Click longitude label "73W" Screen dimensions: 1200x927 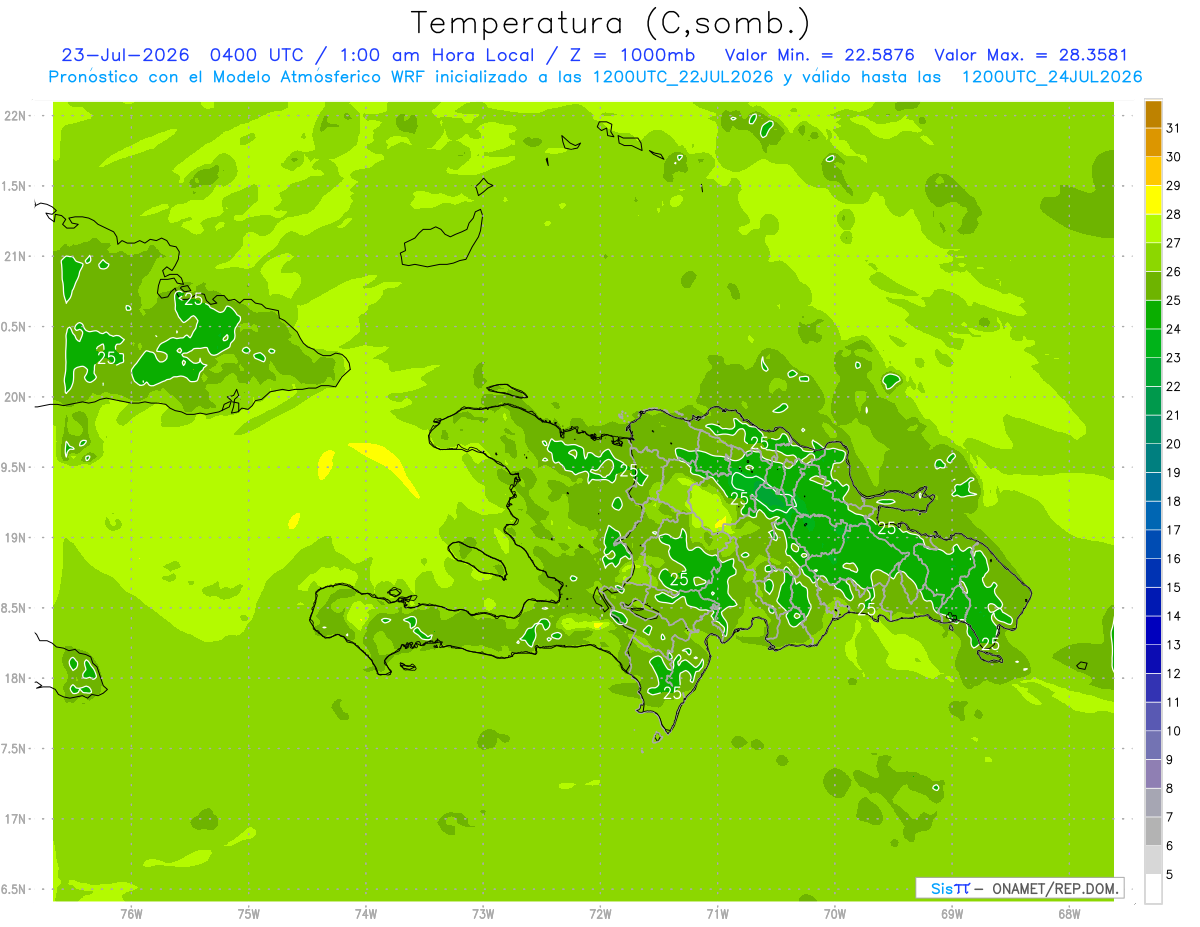point(483,913)
